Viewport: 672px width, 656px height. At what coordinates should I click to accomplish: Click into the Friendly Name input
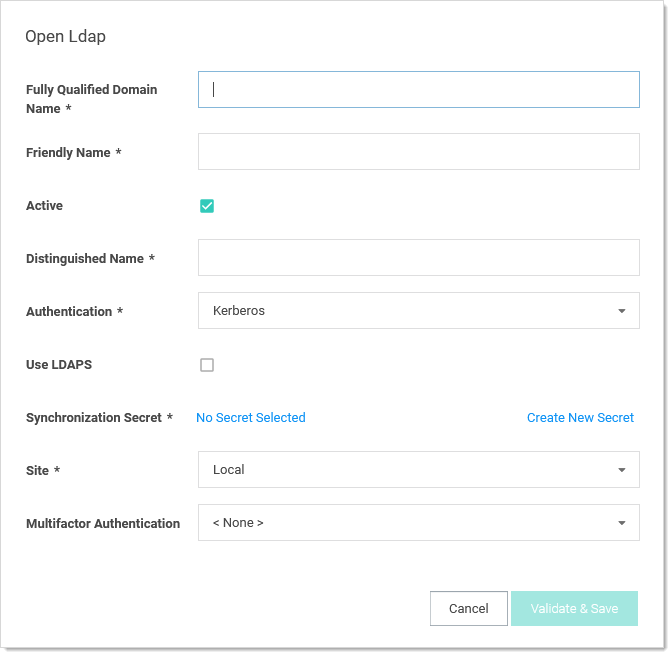419,152
